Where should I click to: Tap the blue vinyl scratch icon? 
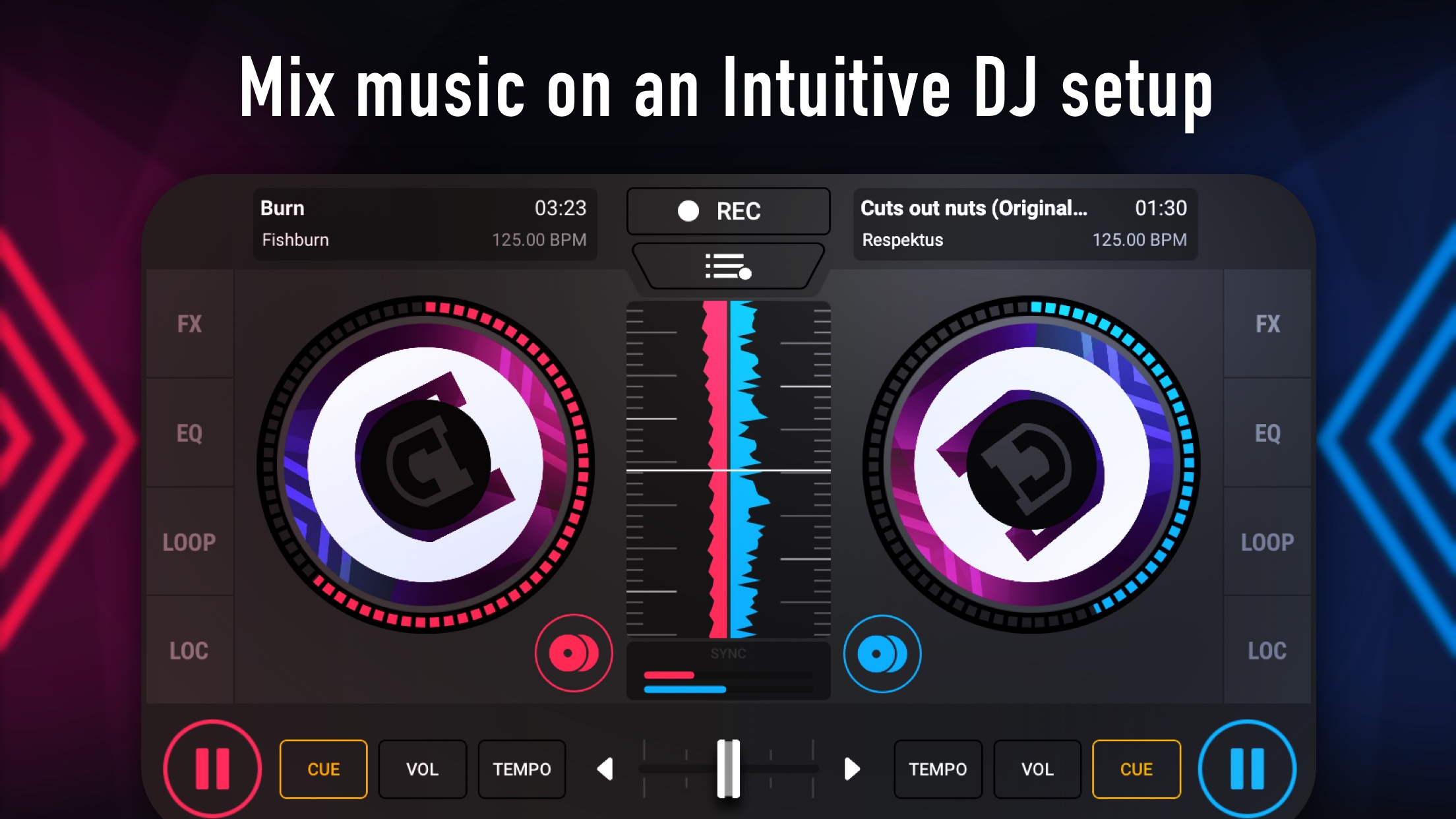point(882,653)
